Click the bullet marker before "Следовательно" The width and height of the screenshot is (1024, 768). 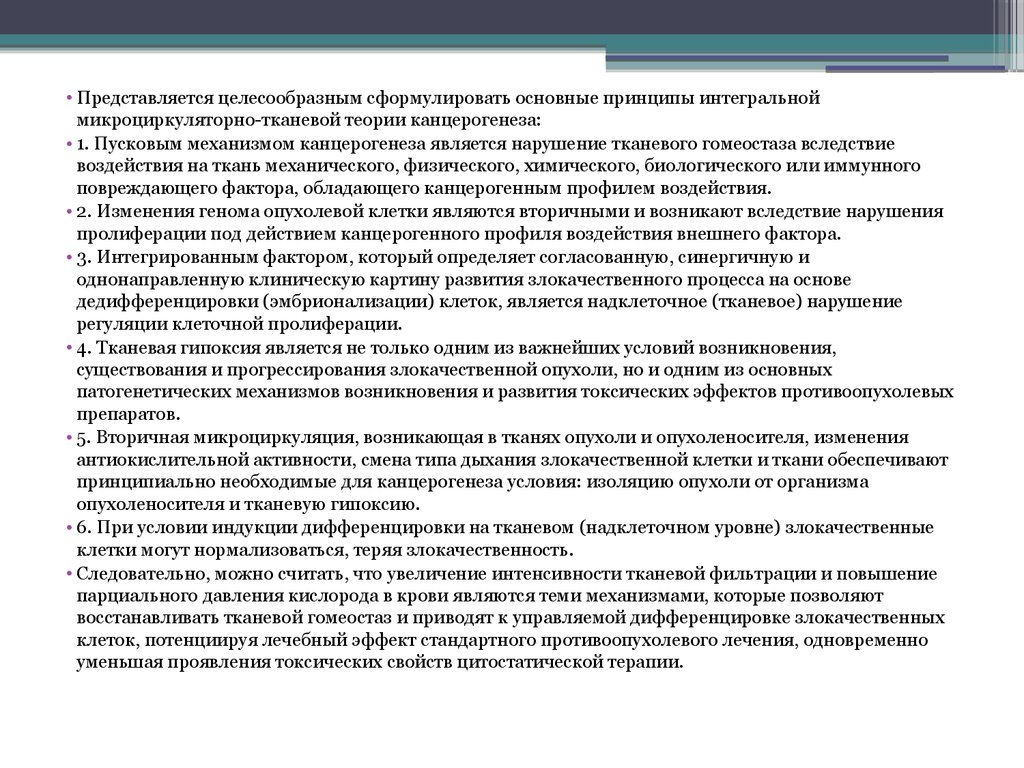(x=70, y=573)
